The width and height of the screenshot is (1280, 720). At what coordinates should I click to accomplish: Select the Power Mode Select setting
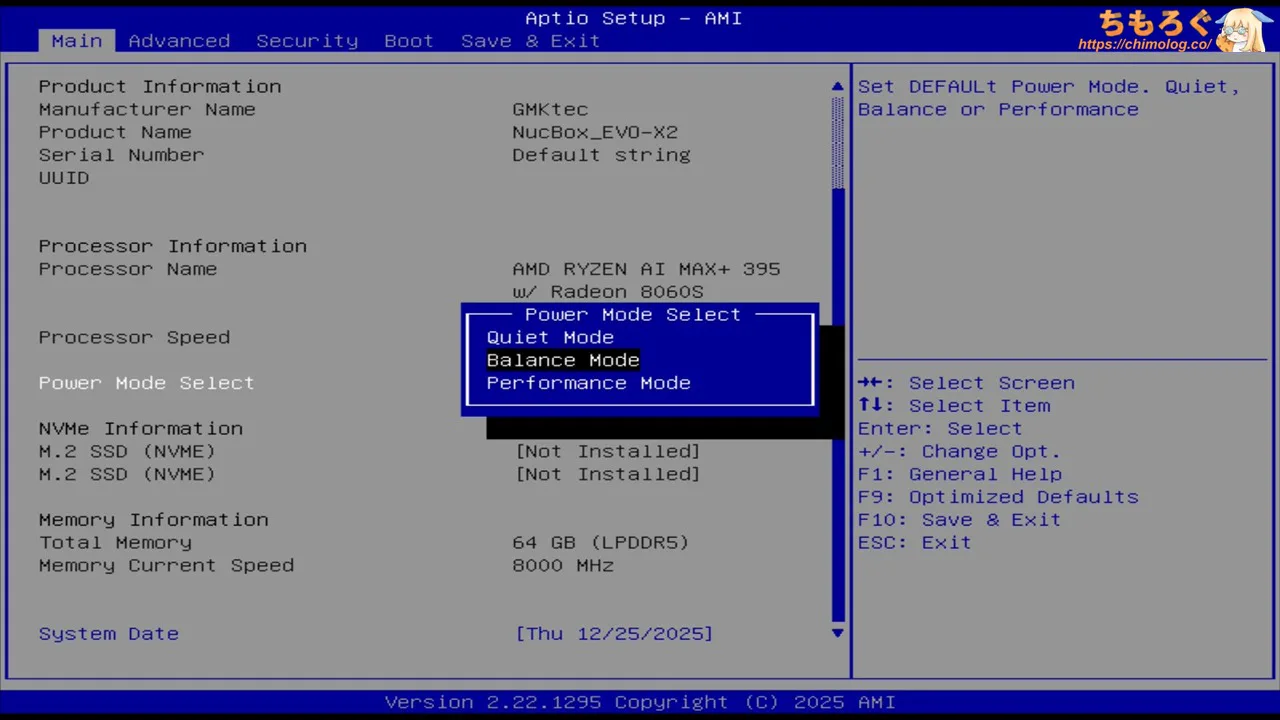coord(146,383)
